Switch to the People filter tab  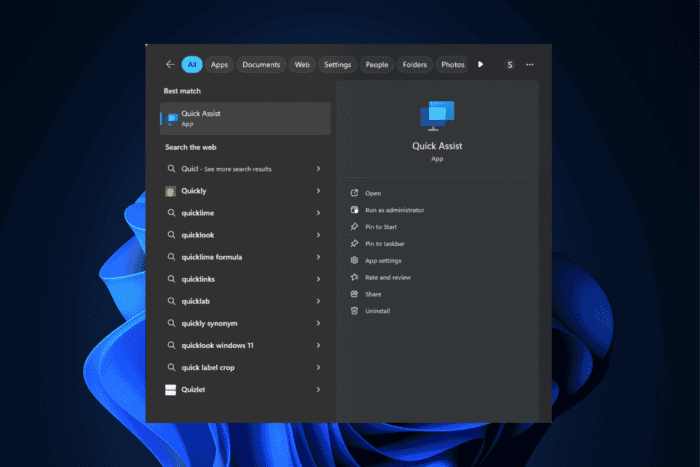coord(377,64)
